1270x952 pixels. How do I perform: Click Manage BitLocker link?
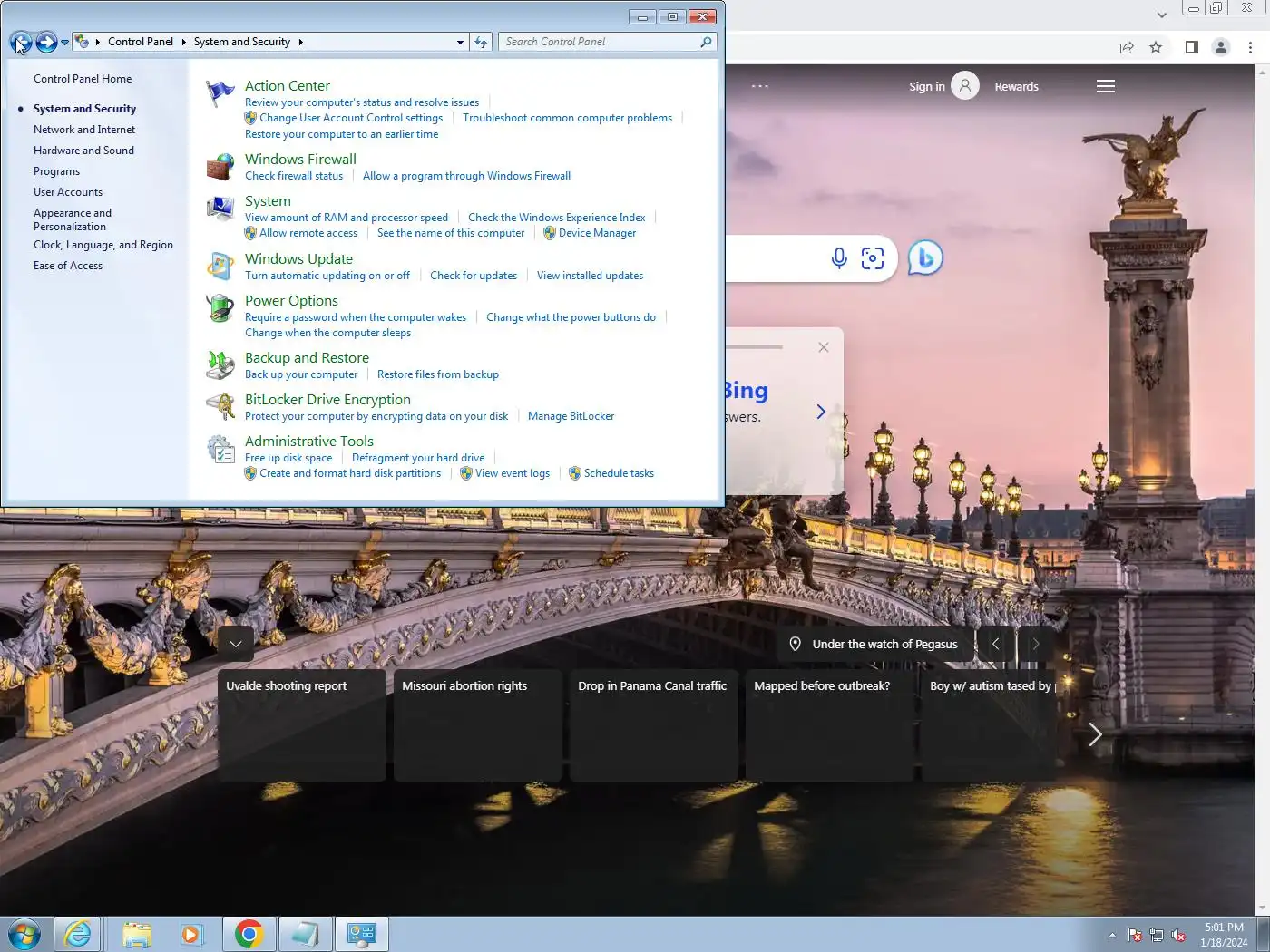pos(571,416)
